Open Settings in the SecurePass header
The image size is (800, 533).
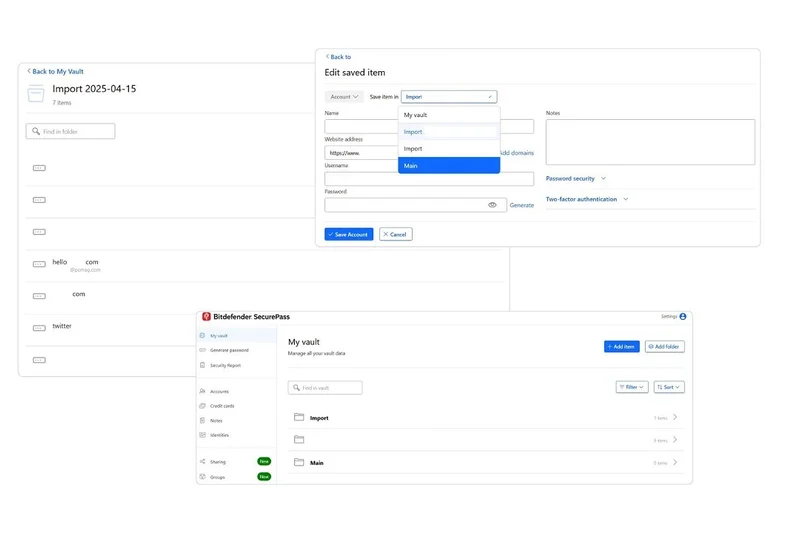(669, 317)
